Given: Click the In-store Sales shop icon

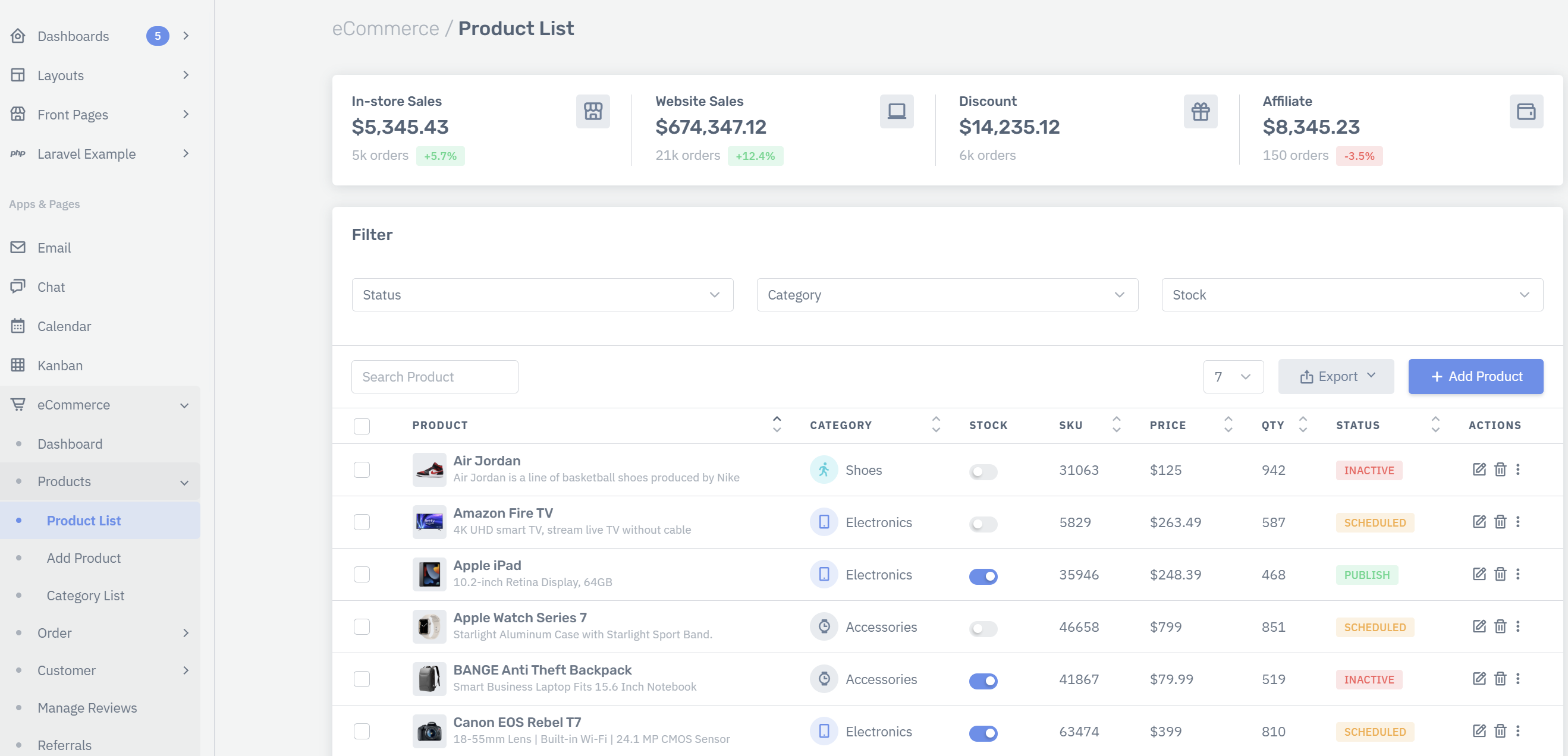Looking at the screenshot, I should [593, 111].
